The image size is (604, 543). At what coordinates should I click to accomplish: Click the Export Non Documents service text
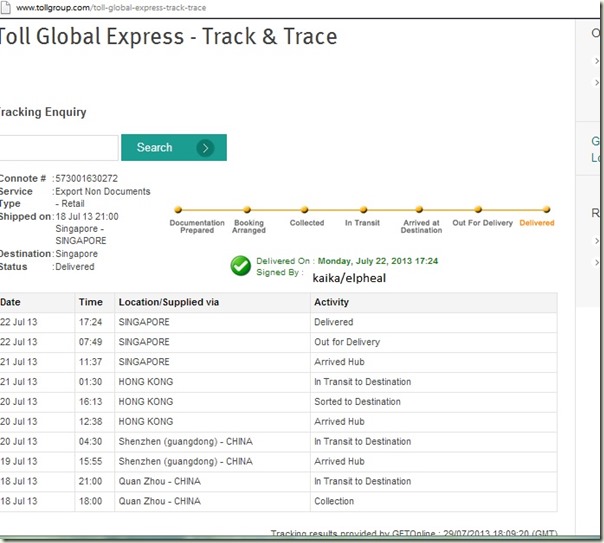(x=103, y=191)
